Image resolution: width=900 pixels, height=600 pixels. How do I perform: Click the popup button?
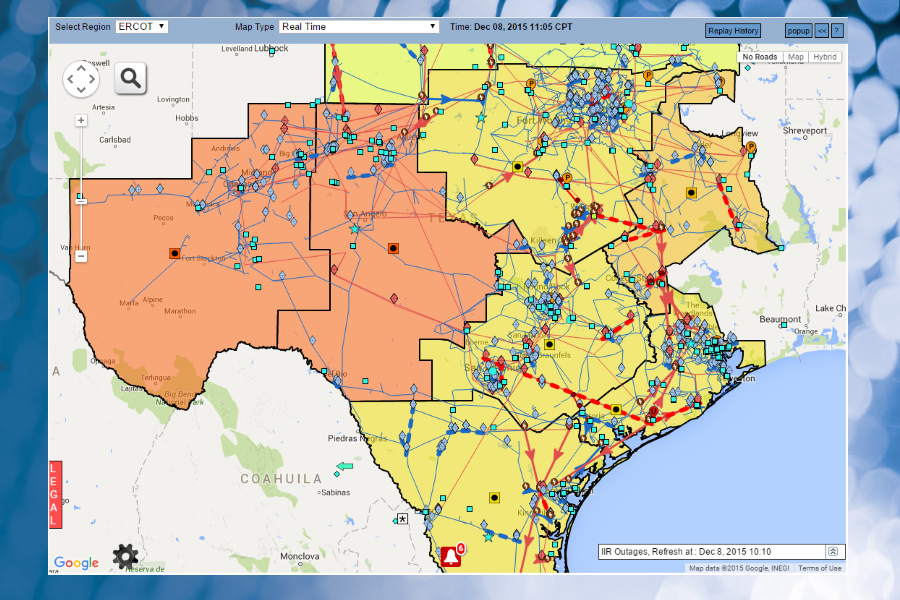point(798,31)
